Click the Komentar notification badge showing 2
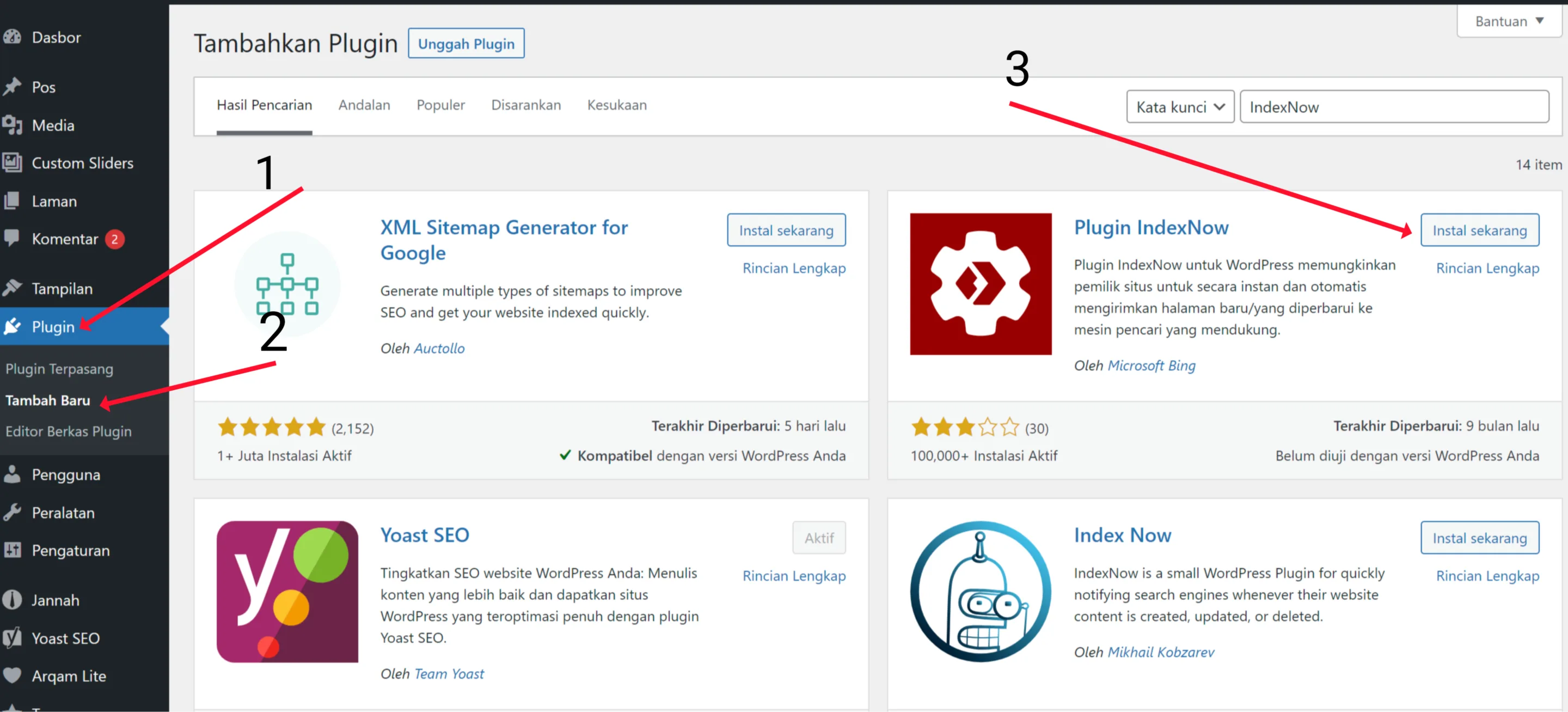This screenshot has height=712, width=1568. [x=114, y=239]
